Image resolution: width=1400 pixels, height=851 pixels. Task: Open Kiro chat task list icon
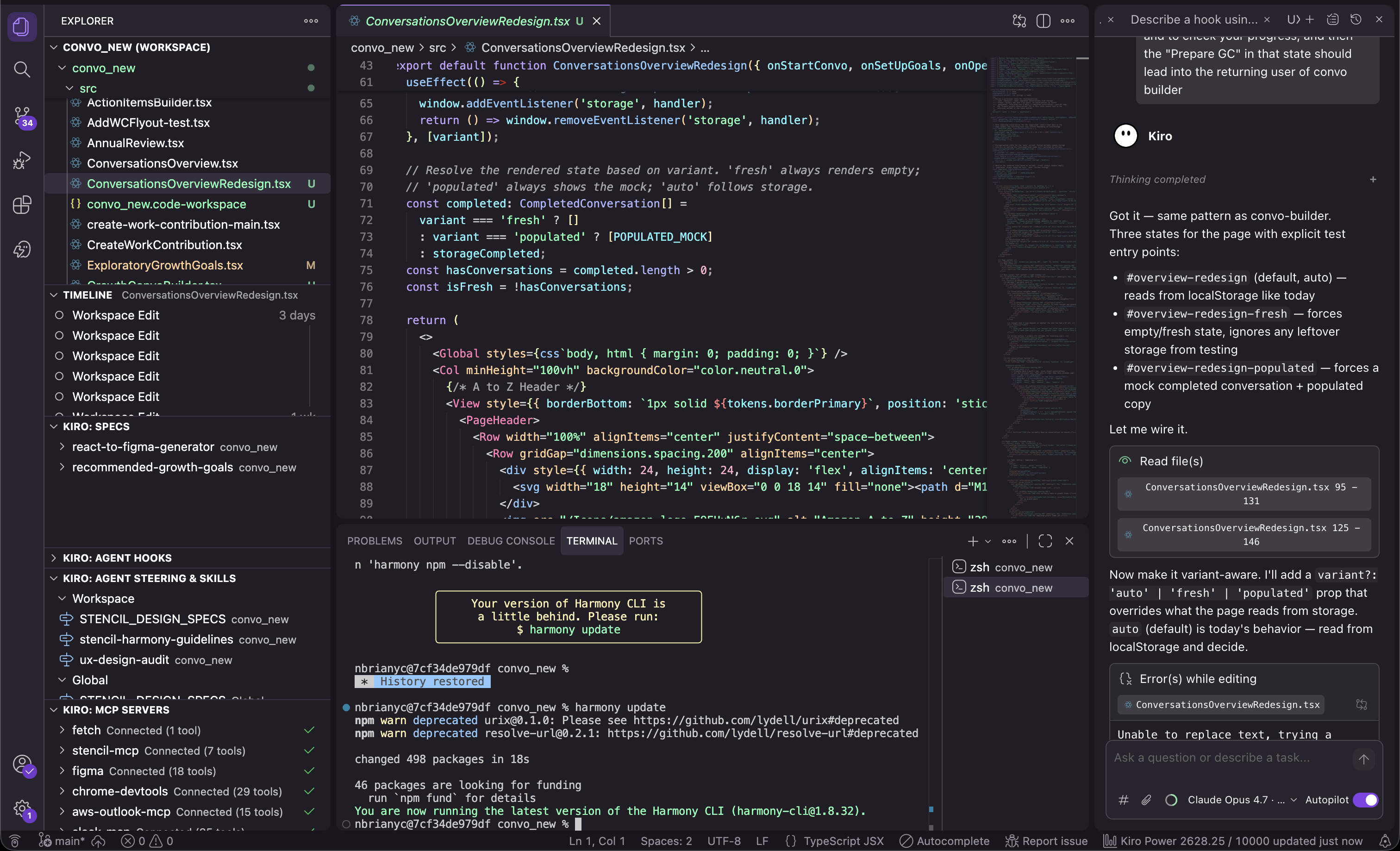(x=1332, y=19)
